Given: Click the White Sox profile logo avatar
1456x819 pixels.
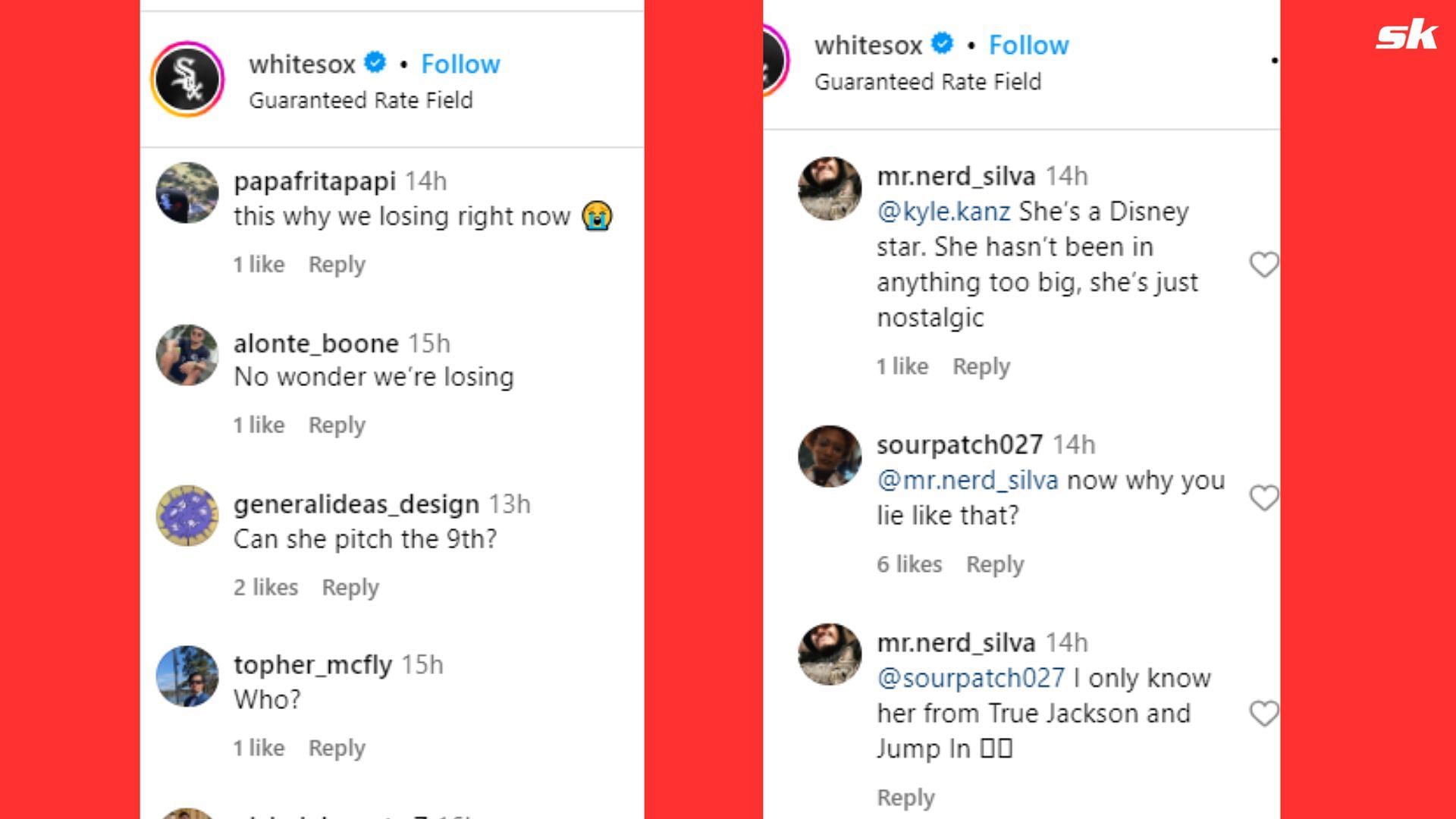Looking at the screenshot, I should 187,79.
